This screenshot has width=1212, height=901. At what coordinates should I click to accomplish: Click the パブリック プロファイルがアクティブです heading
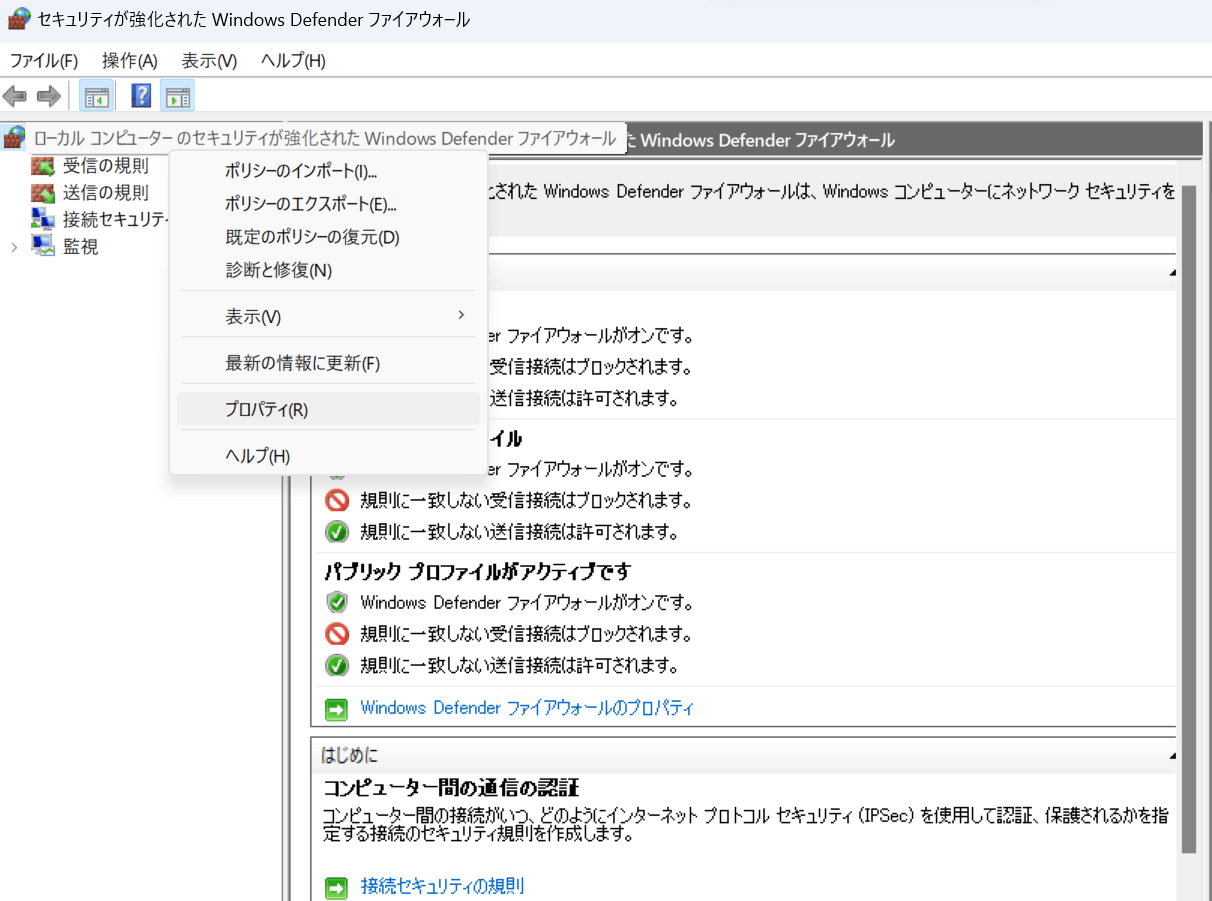pos(478,572)
